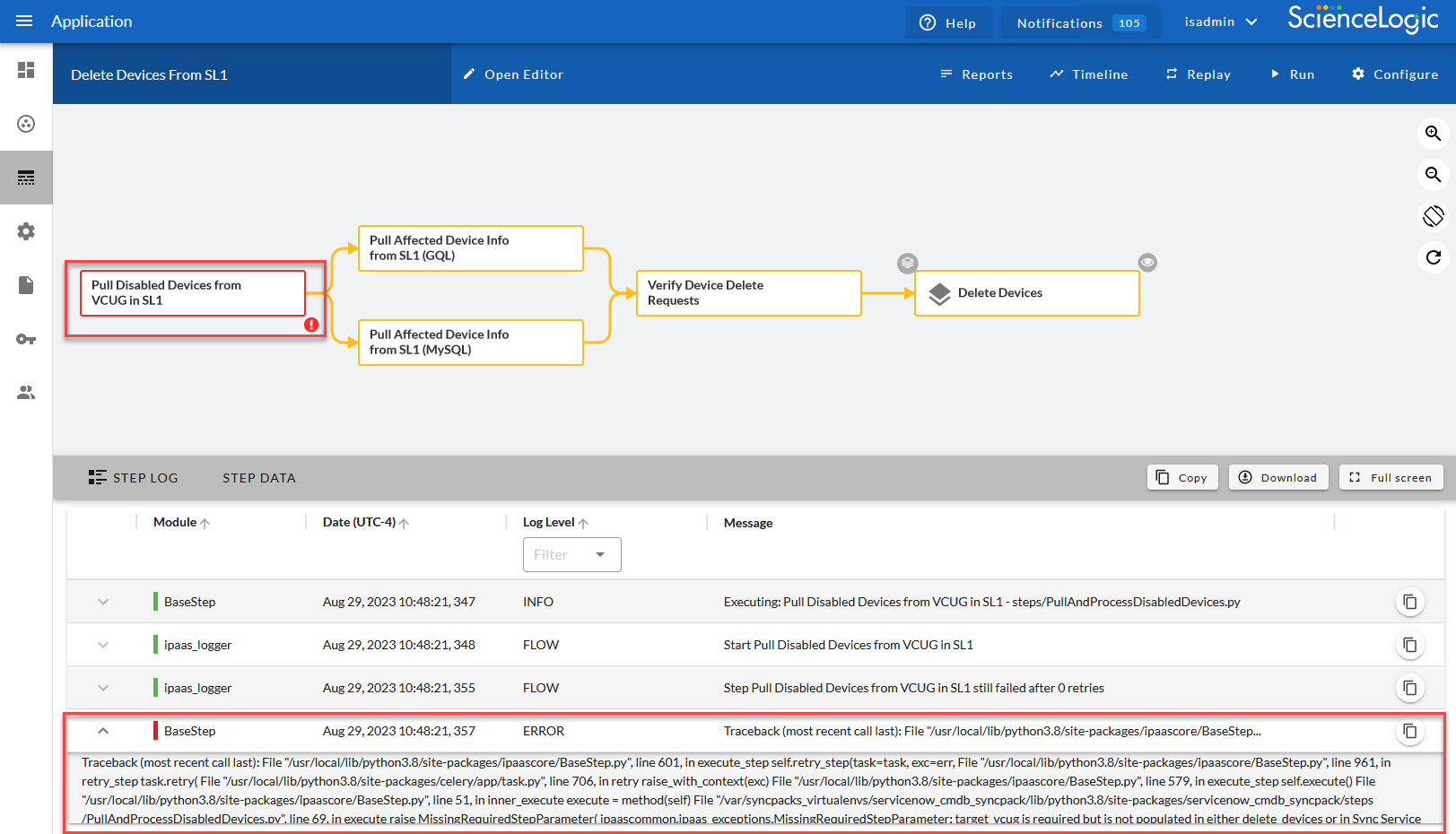The height and width of the screenshot is (834, 1456).
Task: Click the zoom out magnifier icon
Action: tap(1433, 175)
